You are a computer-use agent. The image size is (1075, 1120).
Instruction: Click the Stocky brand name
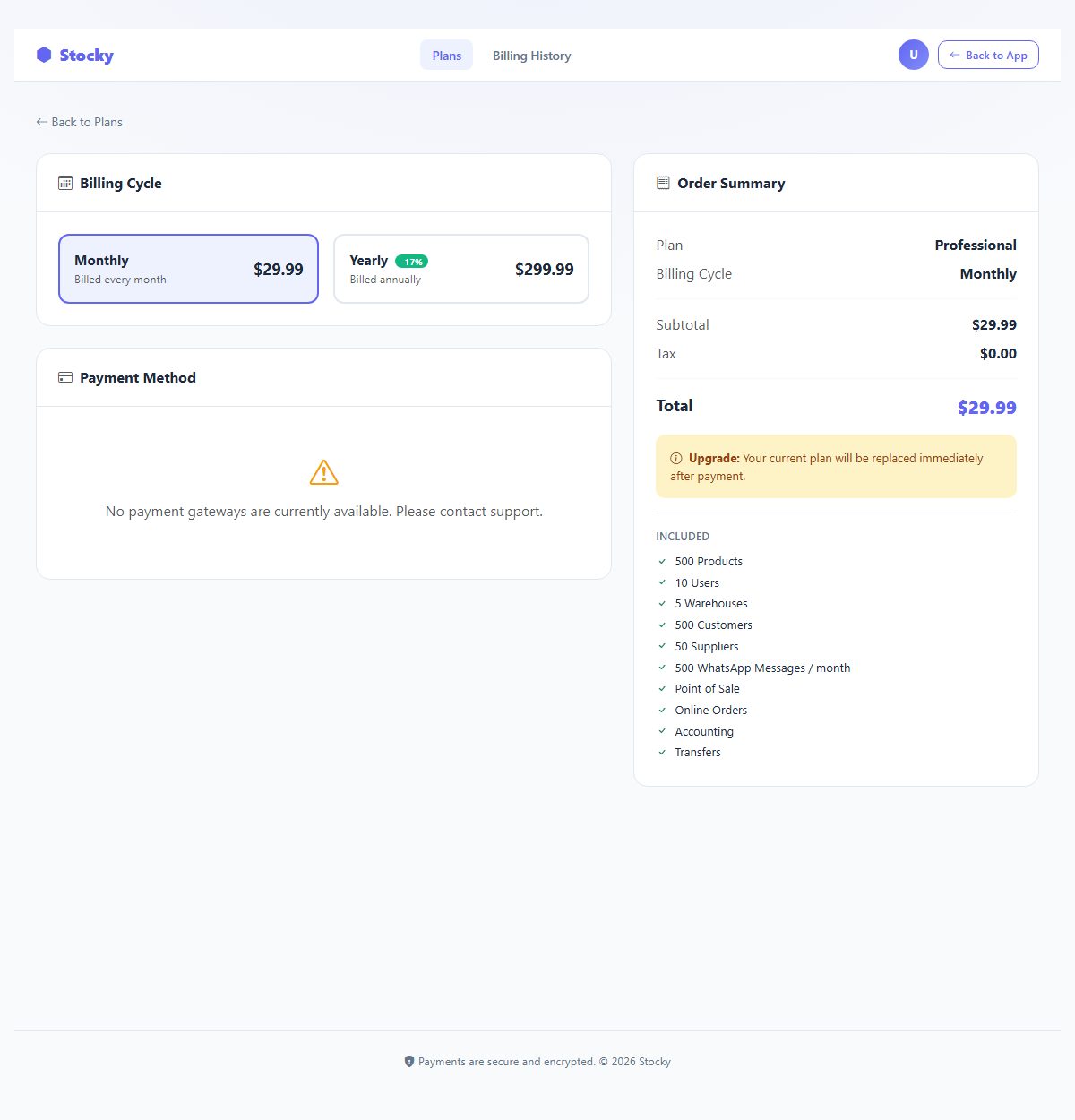point(86,55)
